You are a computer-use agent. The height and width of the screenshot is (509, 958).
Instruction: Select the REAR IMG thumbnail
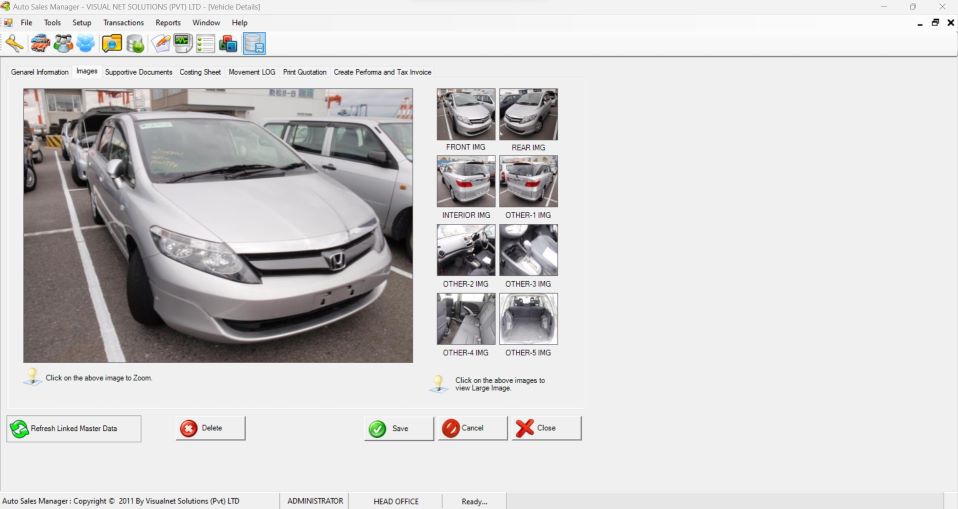[x=528, y=114]
